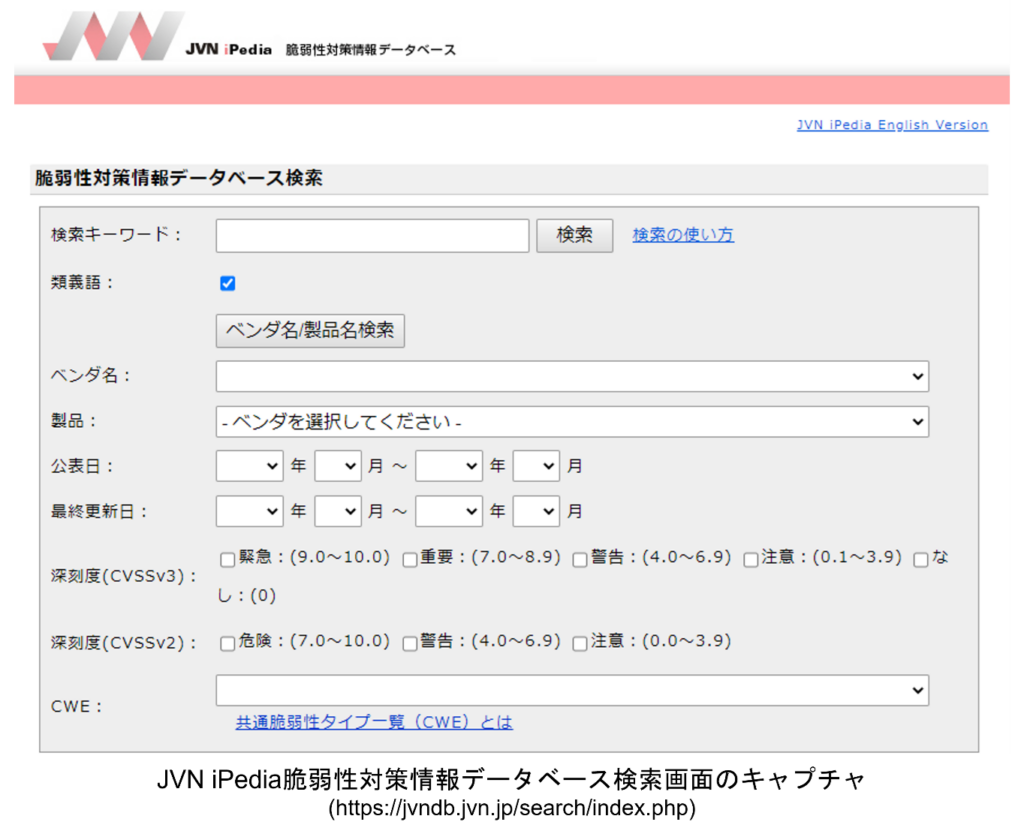
Task: Click the ベンダ名/製品名検索 button
Action: (x=310, y=330)
